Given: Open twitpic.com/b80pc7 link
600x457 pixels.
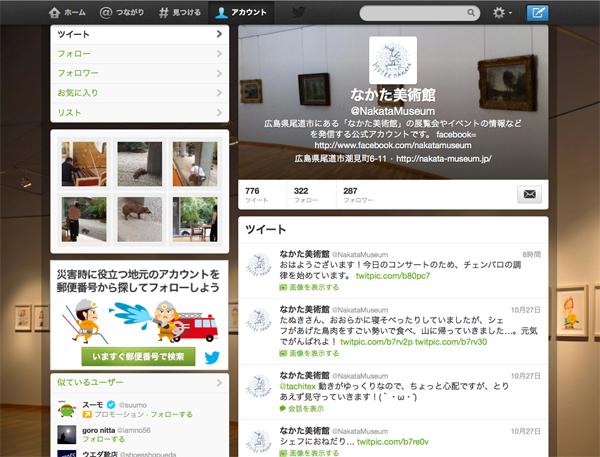Looking at the screenshot, I should [x=393, y=276].
